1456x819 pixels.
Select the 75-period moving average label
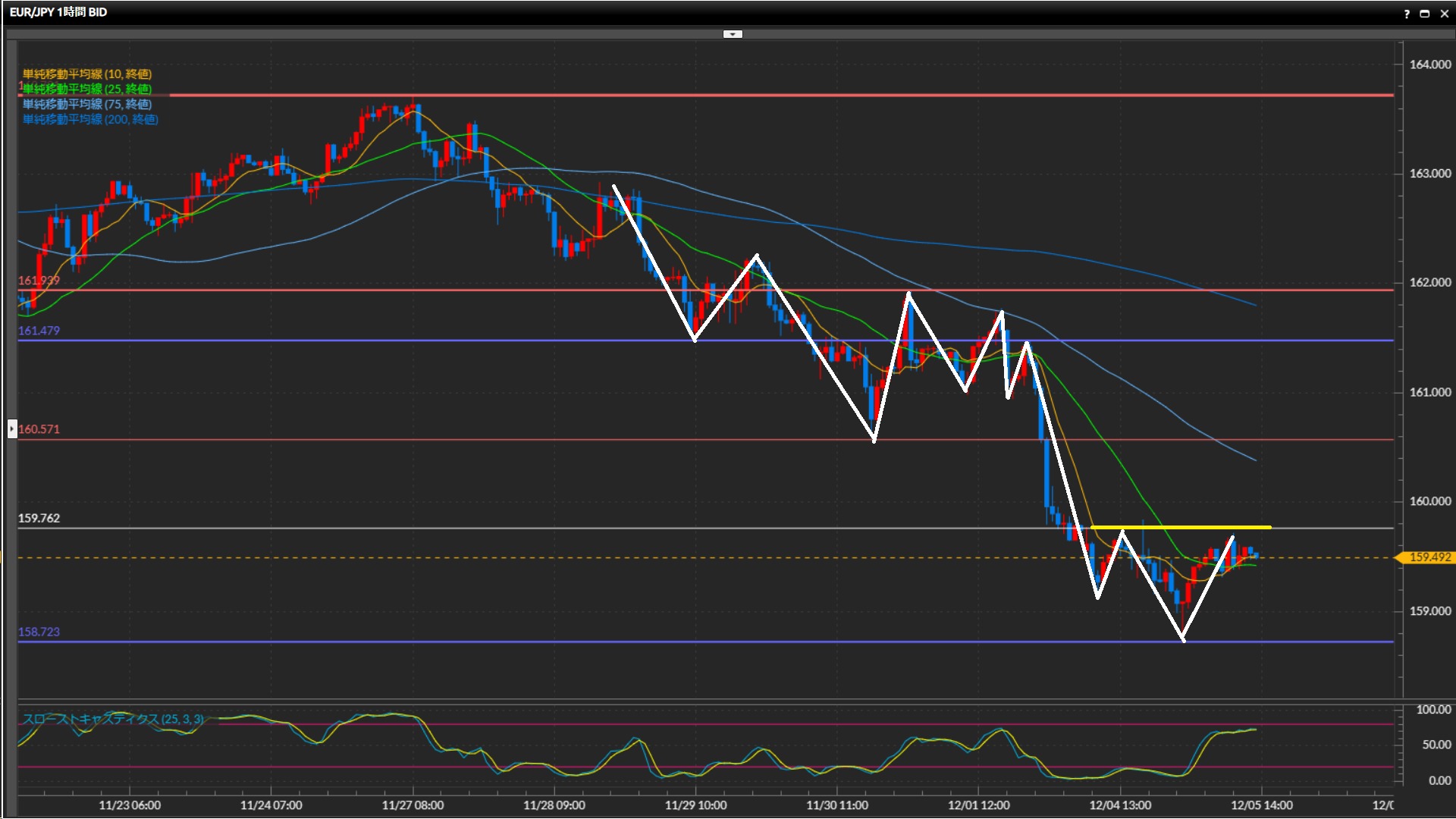pyautogui.click(x=87, y=104)
